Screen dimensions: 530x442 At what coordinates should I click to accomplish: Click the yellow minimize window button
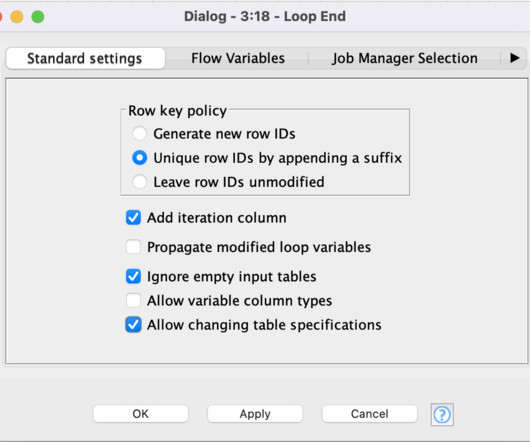click(x=17, y=17)
